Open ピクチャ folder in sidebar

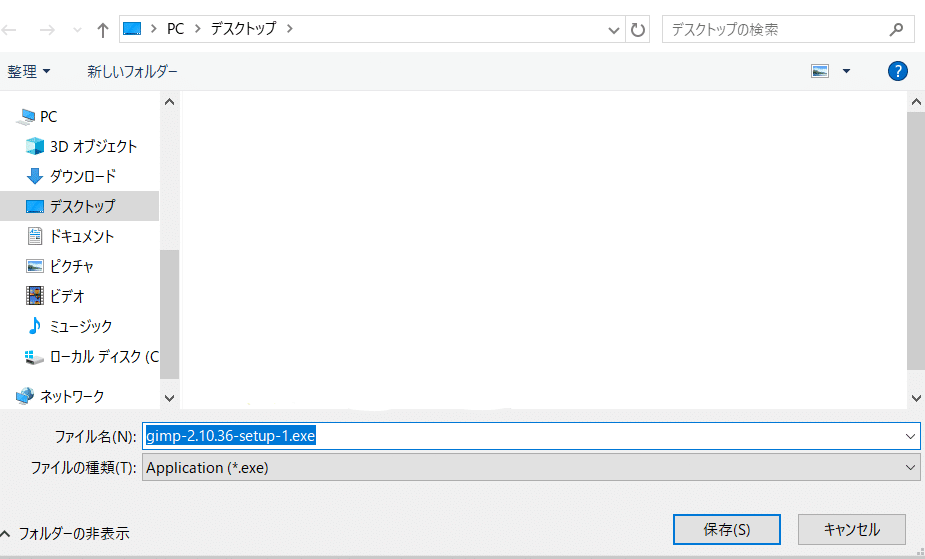point(71,266)
